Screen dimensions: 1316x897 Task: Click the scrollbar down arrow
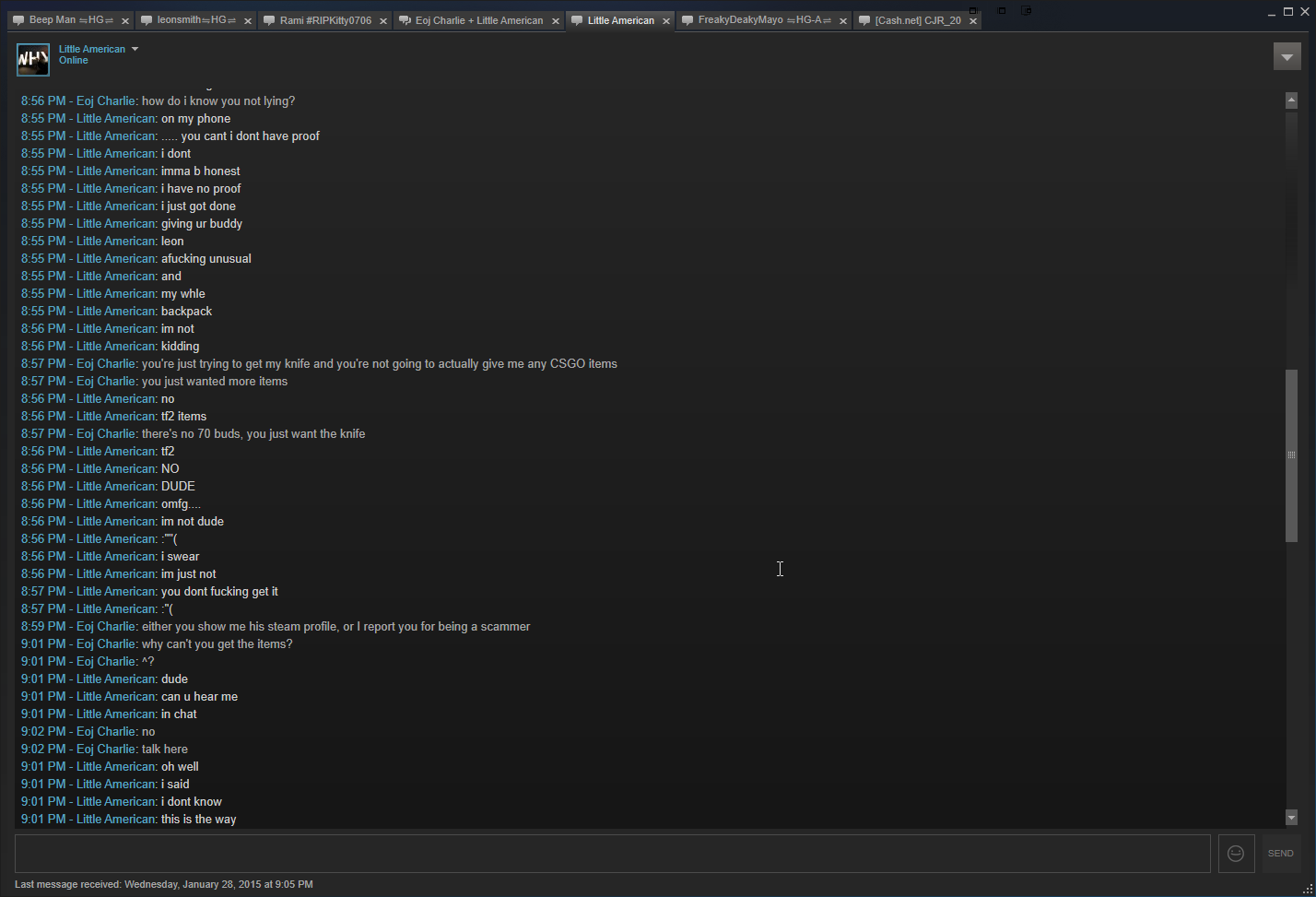pyautogui.click(x=1291, y=818)
